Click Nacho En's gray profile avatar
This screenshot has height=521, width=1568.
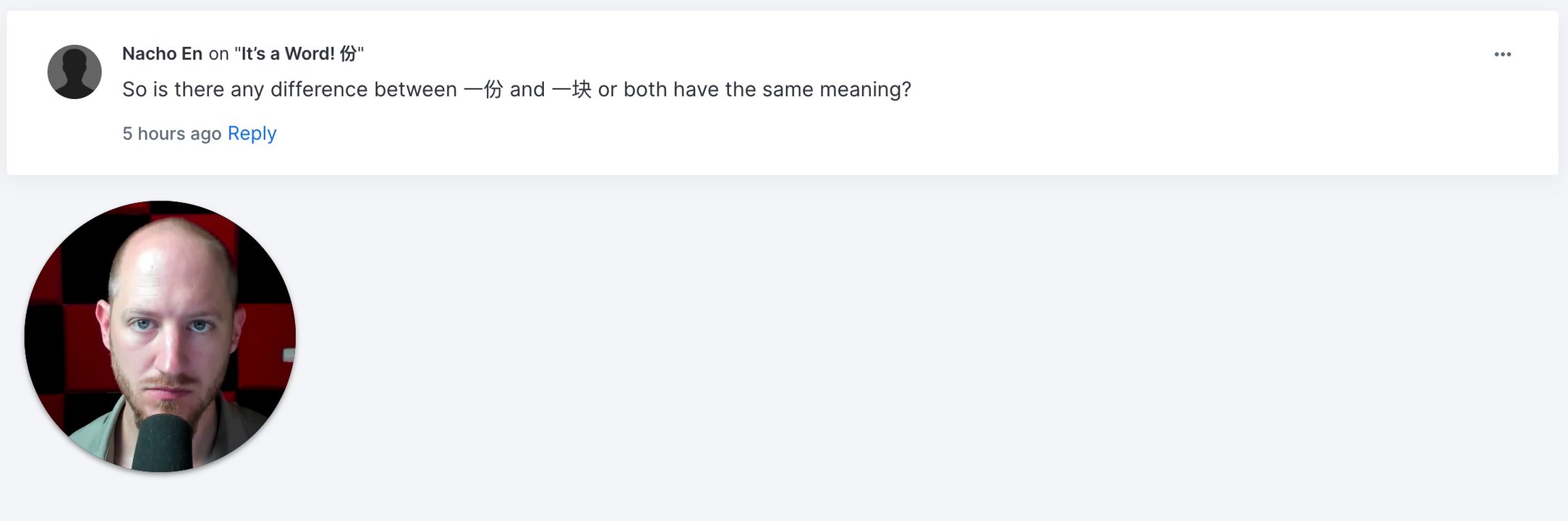74,72
